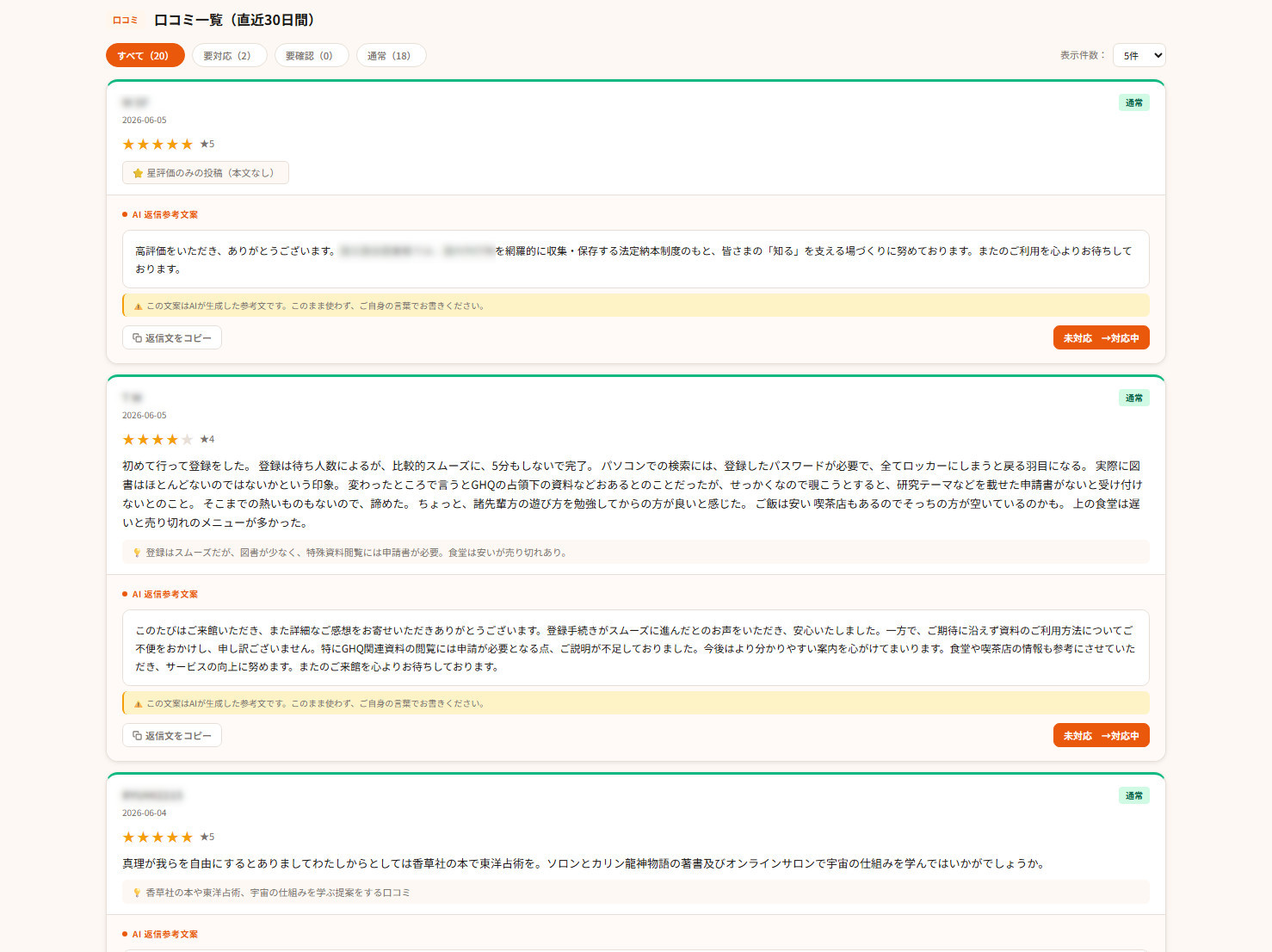
Task: Click the 口コミ一覧（直近30日間） heading
Action: coord(237,20)
